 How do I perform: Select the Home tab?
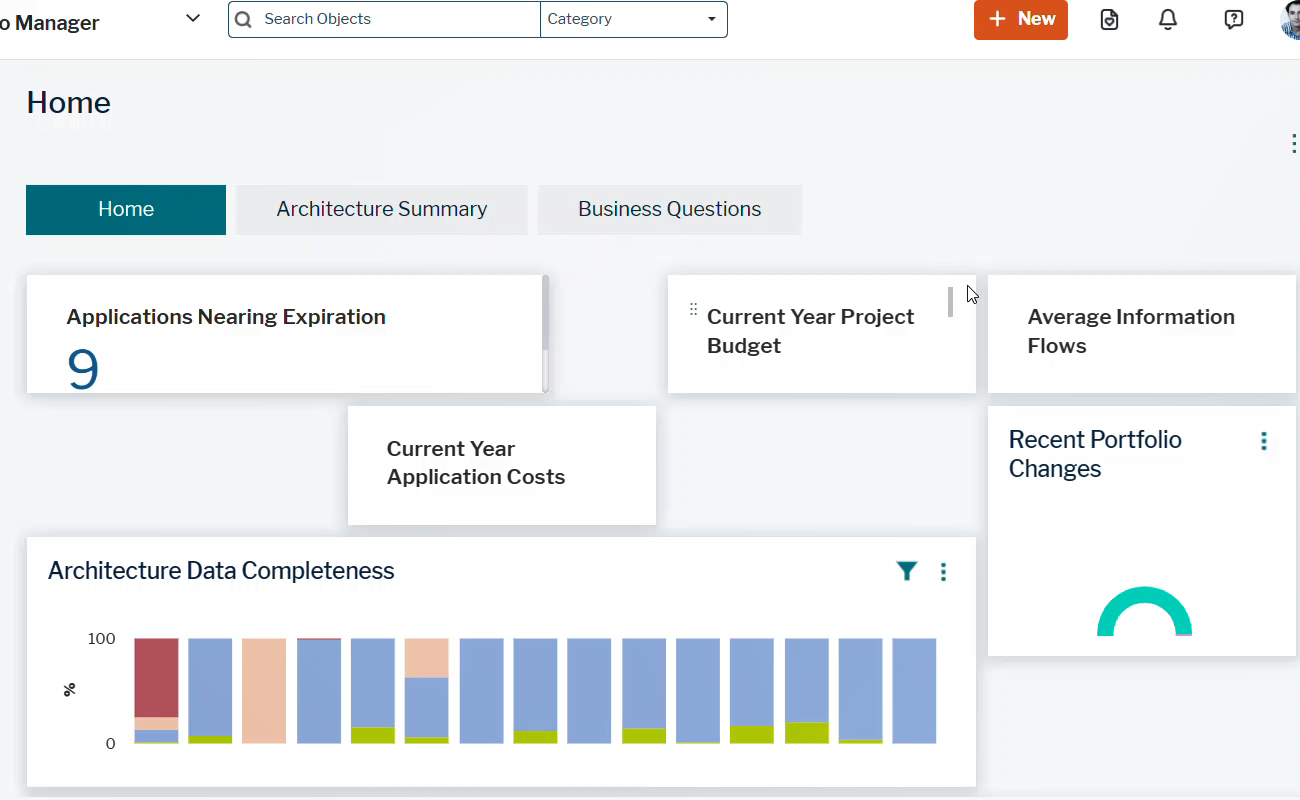(x=126, y=209)
